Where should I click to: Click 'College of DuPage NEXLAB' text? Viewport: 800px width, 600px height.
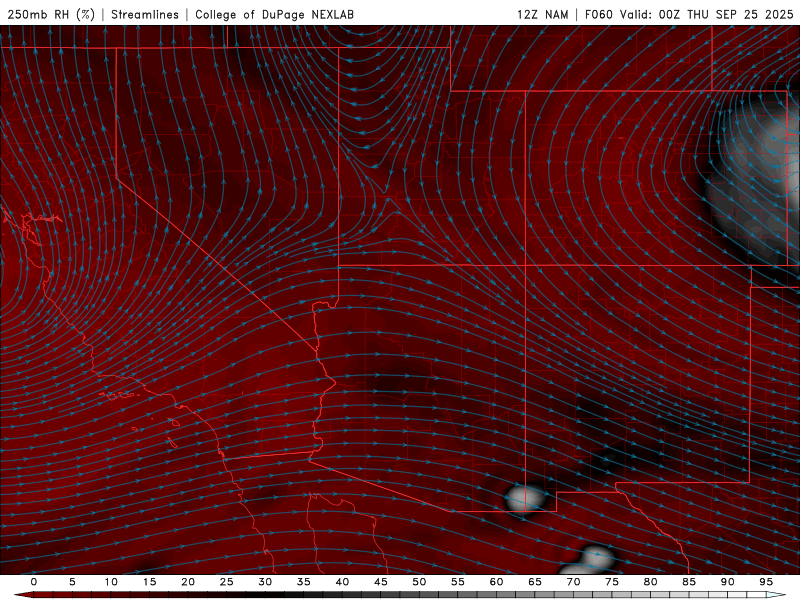click(x=274, y=14)
